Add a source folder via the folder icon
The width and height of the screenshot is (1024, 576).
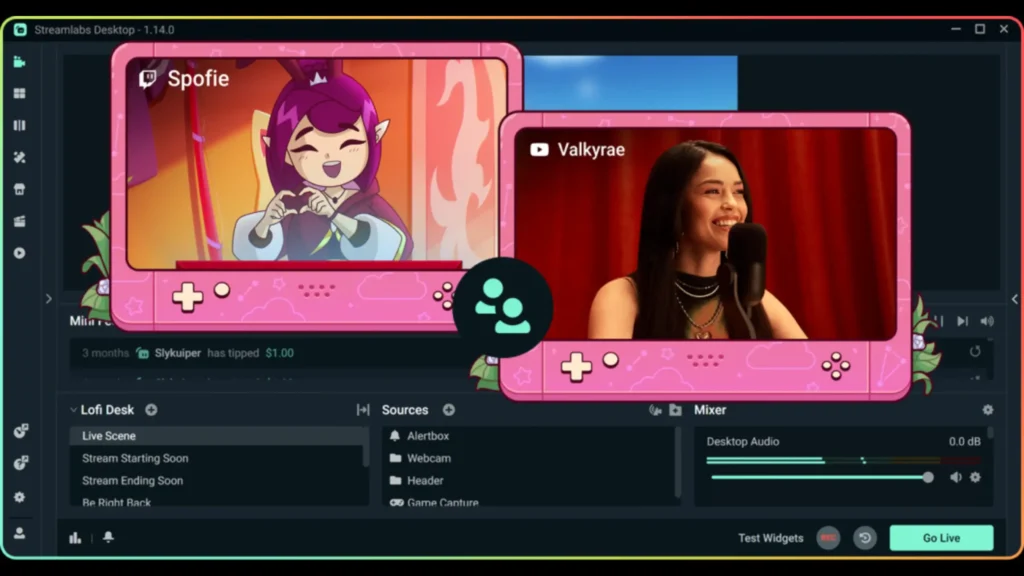(x=675, y=409)
